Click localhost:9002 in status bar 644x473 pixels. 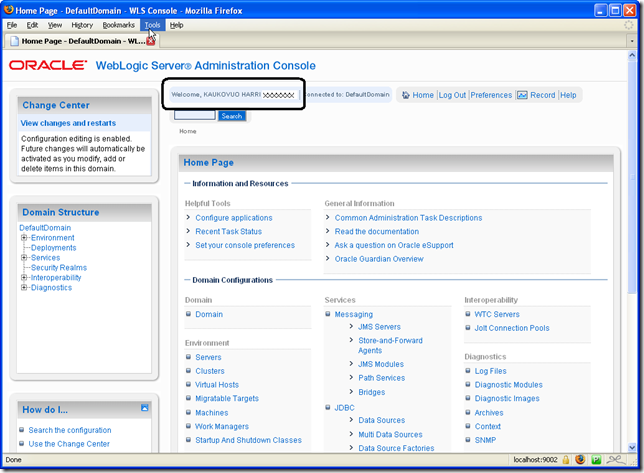coord(535,459)
